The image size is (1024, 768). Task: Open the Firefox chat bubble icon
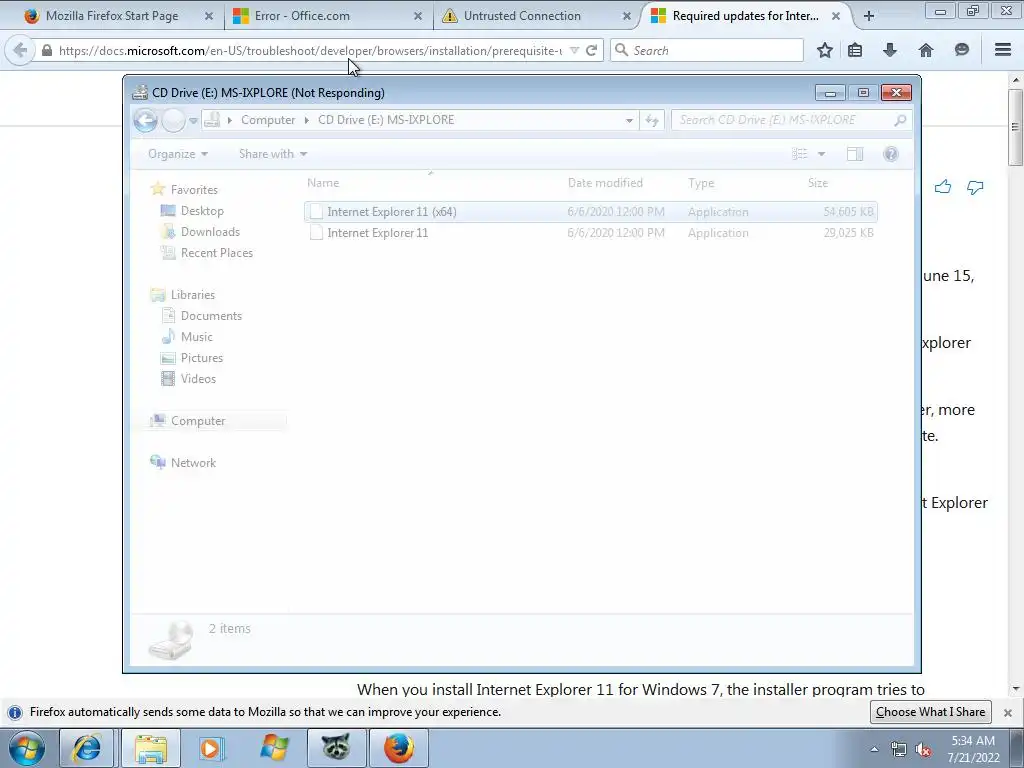click(x=961, y=50)
